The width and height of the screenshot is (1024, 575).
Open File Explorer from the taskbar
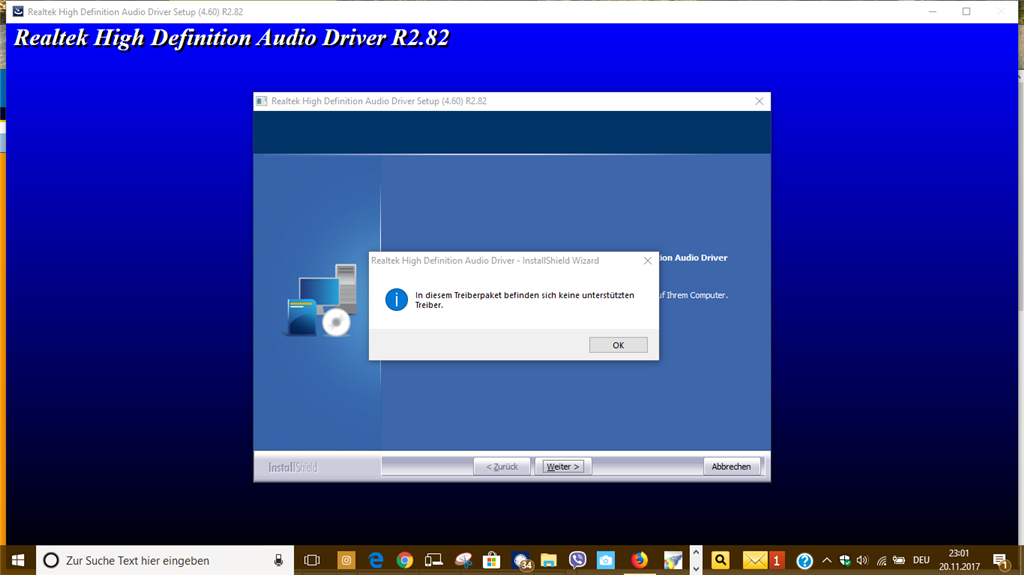pos(549,561)
